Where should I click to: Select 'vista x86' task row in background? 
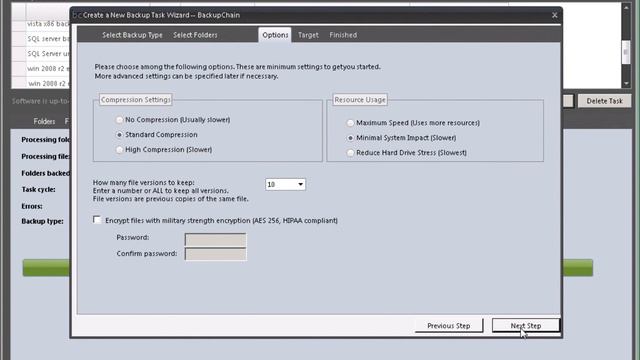point(48,24)
